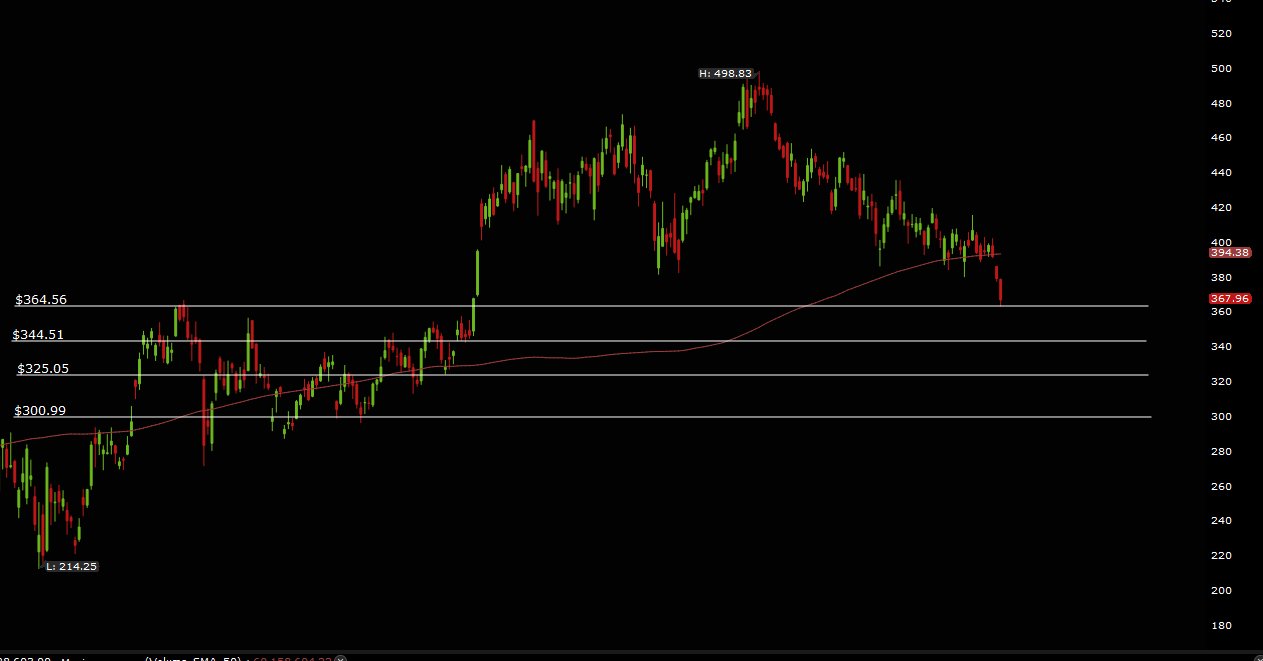
Task: Select the horizontal line at $344.51
Action: tap(578, 341)
